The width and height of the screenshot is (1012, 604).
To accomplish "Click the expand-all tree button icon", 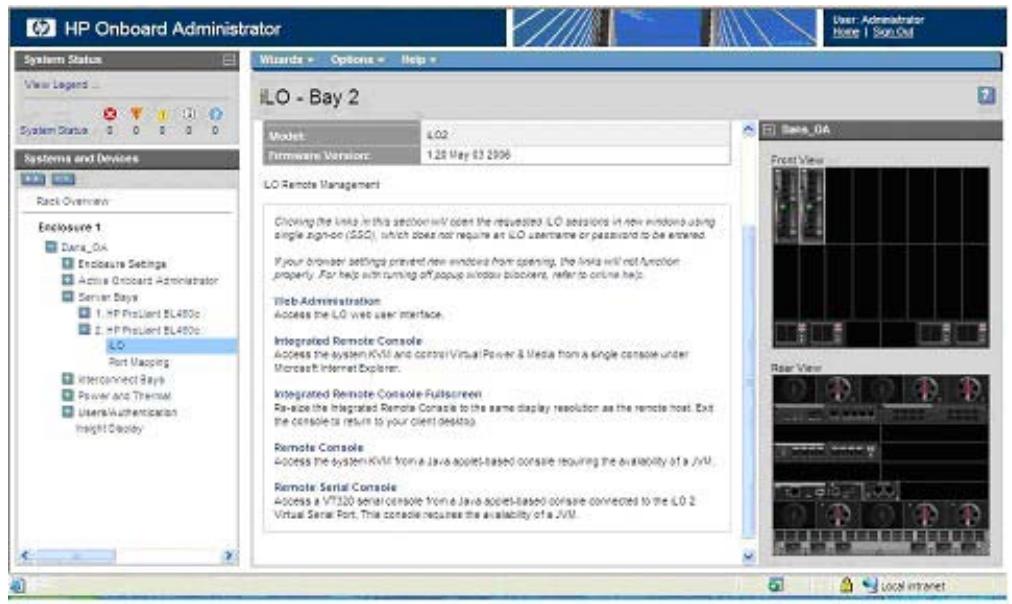I will (33, 179).
